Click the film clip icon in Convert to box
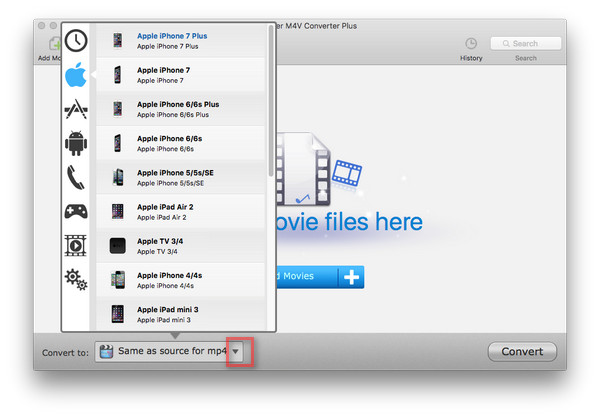 [x=106, y=351]
